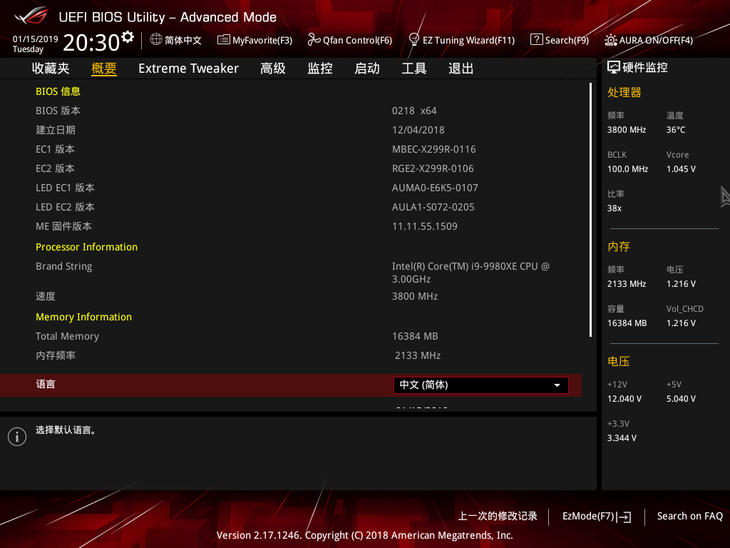The width and height of the screenshot is (730, 548).
Task: Switch to 收藏夹 tab
Action: pos(51,68)
